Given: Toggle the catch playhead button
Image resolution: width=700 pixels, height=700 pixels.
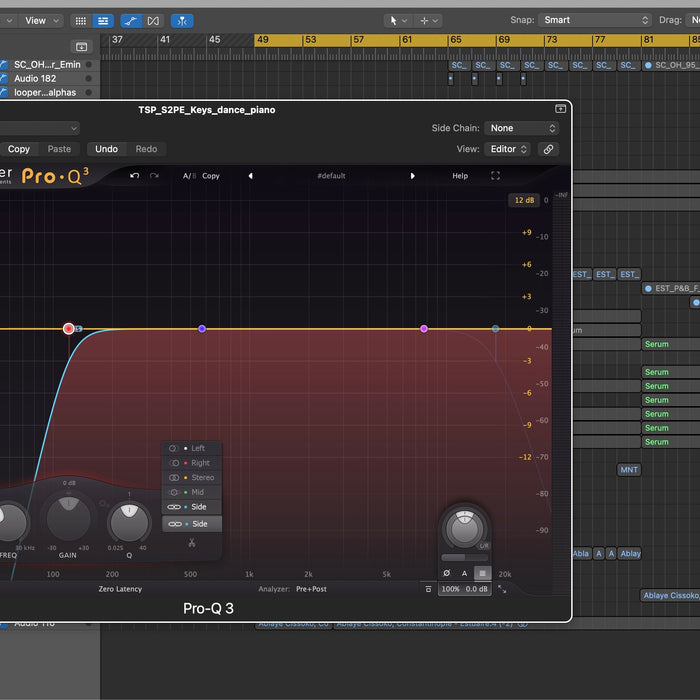Looking at the screenshot, I should tap(182, 21).
